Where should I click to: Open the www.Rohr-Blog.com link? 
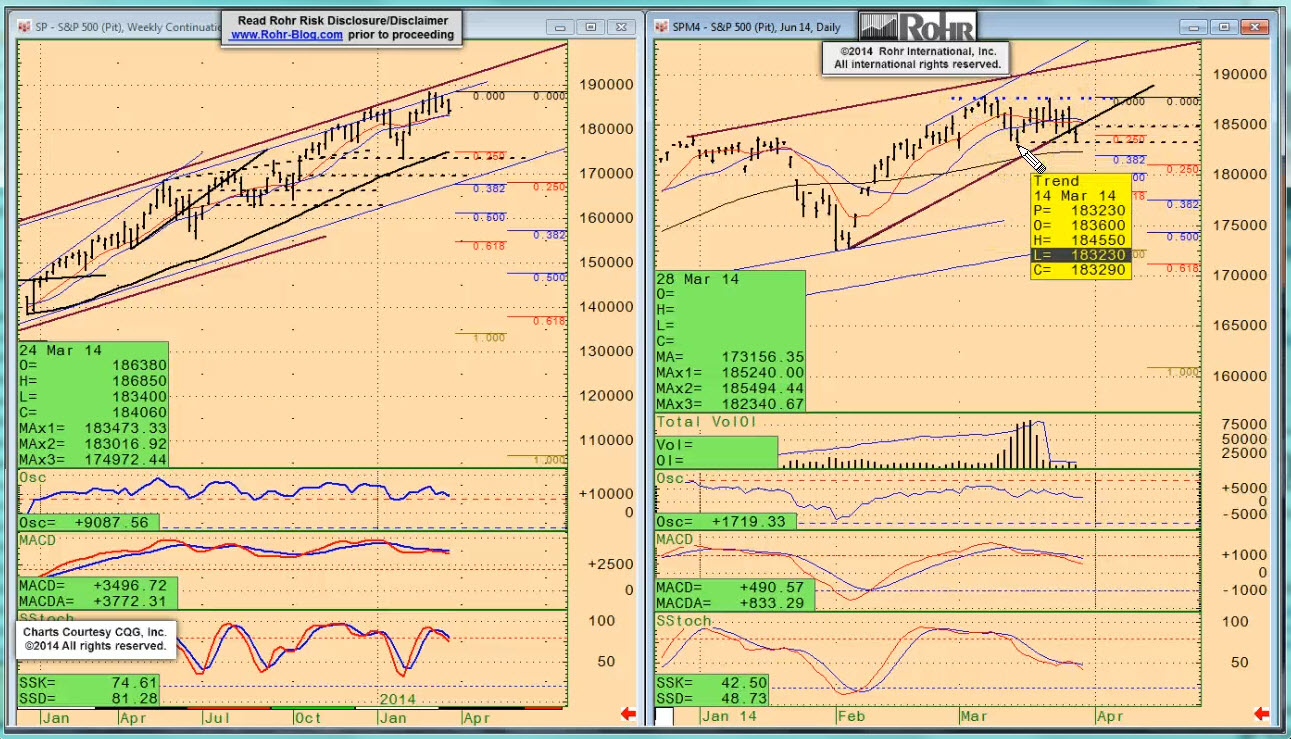tap(286, 35)
